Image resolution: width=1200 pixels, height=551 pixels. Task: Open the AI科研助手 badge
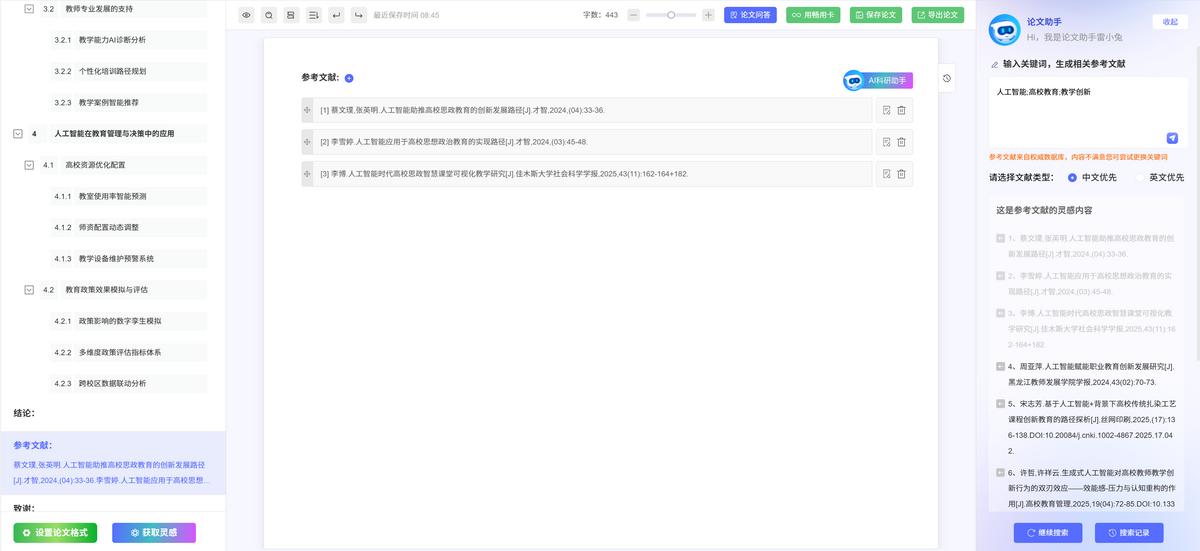[878, 80]
